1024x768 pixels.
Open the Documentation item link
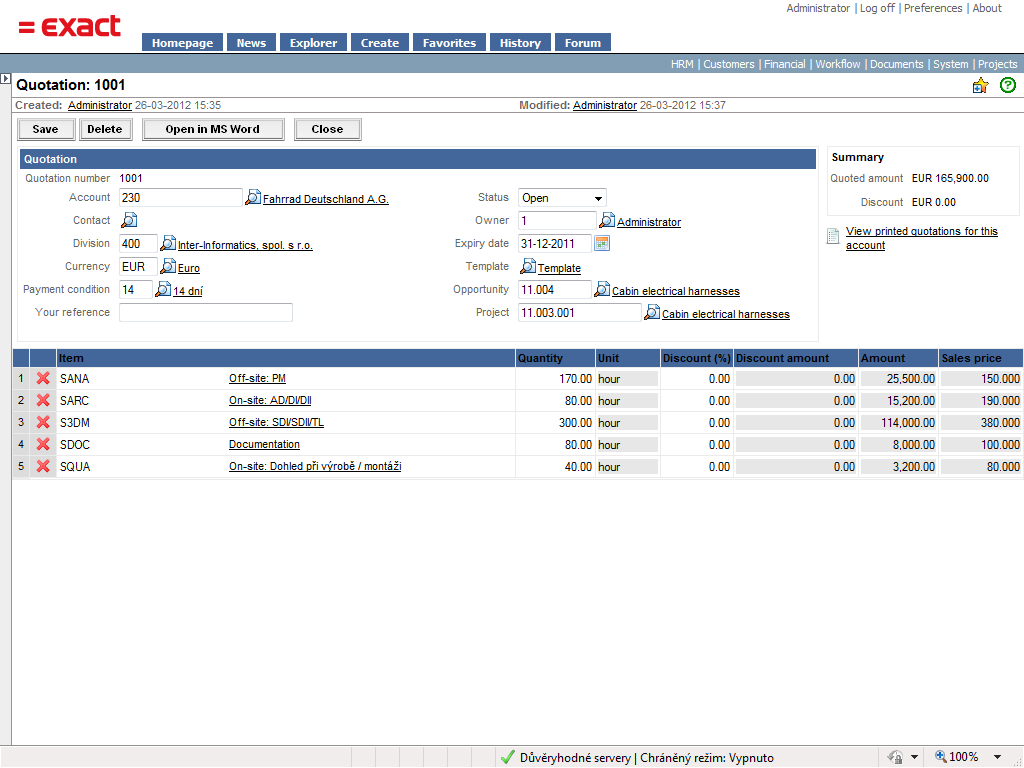pyautogui.click(x=264, y=444)
